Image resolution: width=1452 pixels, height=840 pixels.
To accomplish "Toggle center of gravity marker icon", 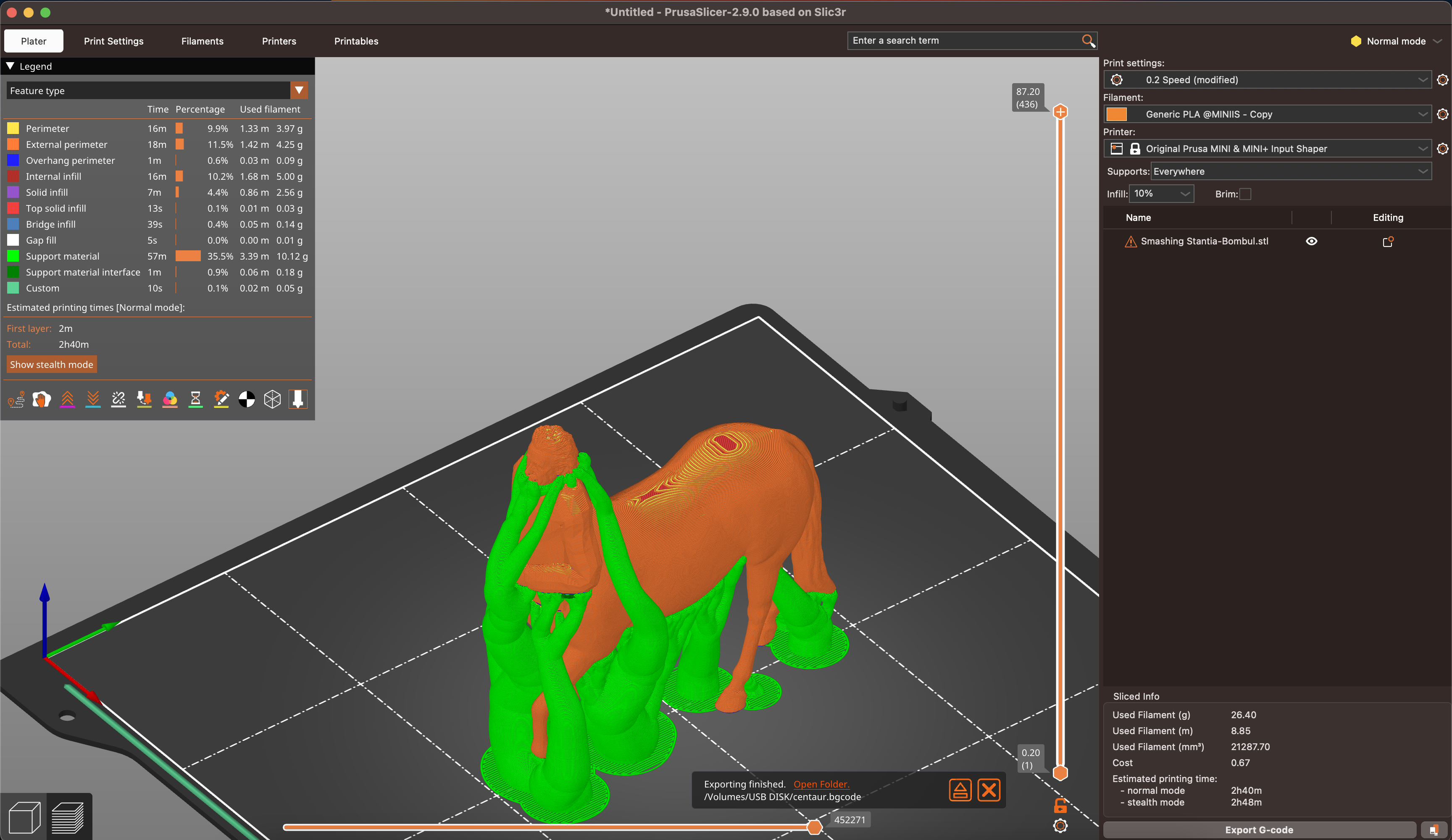I will 247,399.
